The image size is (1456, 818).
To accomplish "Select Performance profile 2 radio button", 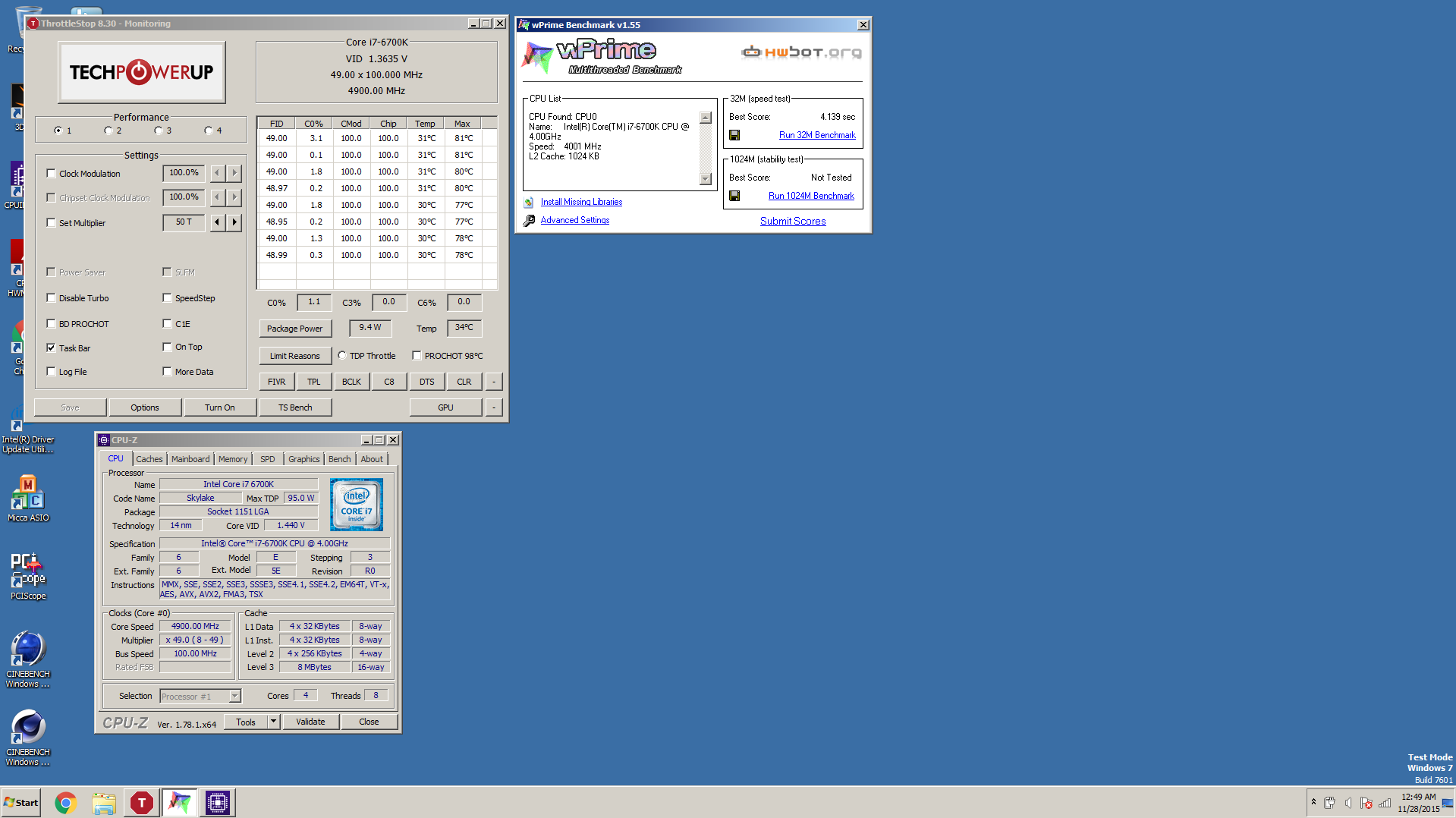I will 108,131.
